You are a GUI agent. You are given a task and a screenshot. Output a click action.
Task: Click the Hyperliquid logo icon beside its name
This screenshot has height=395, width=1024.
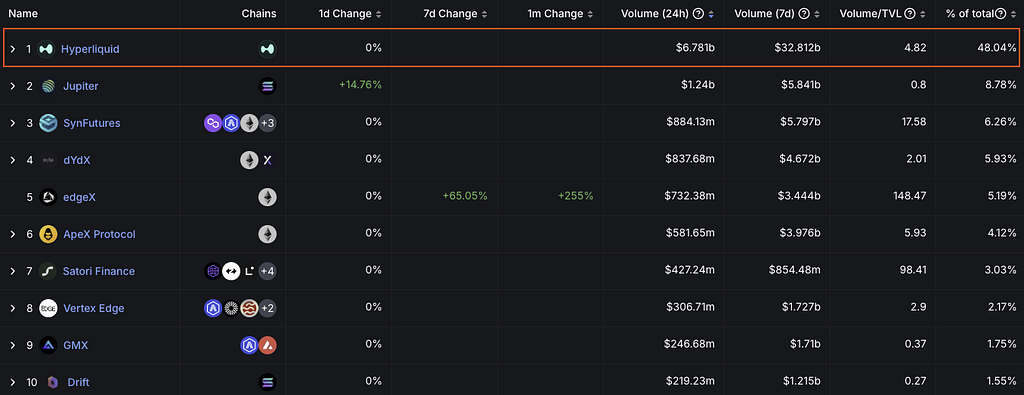(46, 48)
